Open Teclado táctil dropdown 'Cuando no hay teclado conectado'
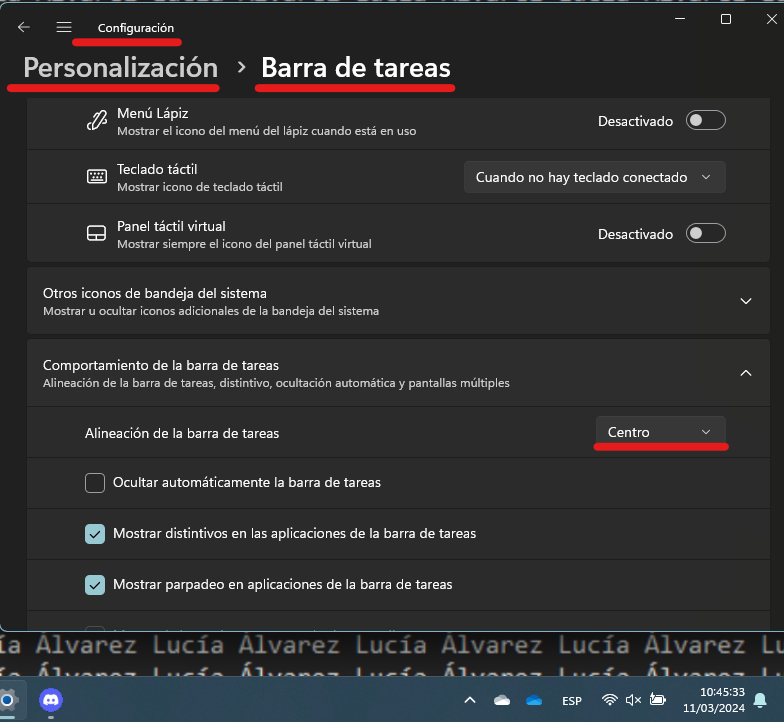The height and width of the screenshot is (722, 784). point(594,177)
